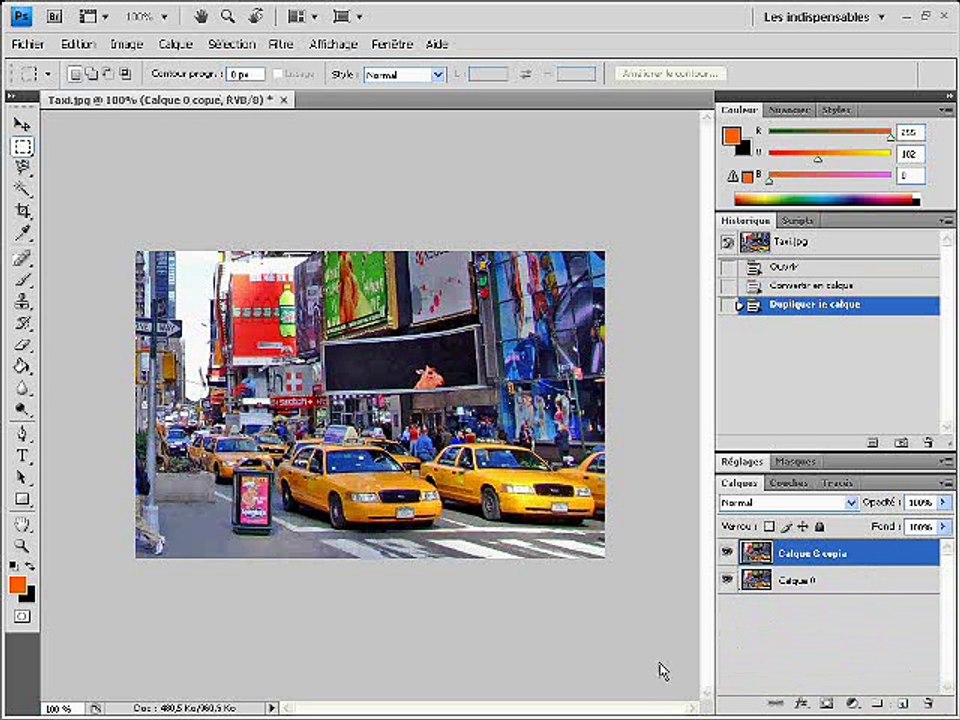Select the History Brush tool
This screenshot has height=720, width=960.
click(x=23, y=323)
